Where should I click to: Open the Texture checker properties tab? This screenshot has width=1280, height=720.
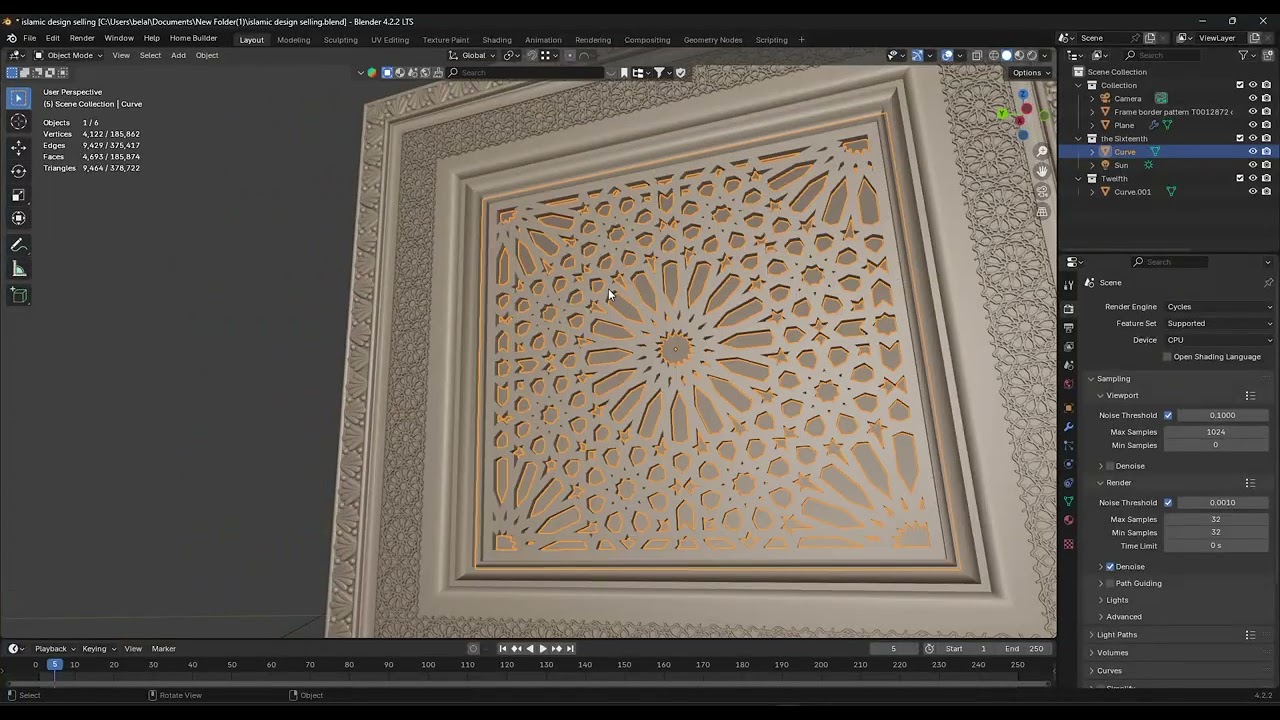pyautogui.click(x=1068, y=544)
